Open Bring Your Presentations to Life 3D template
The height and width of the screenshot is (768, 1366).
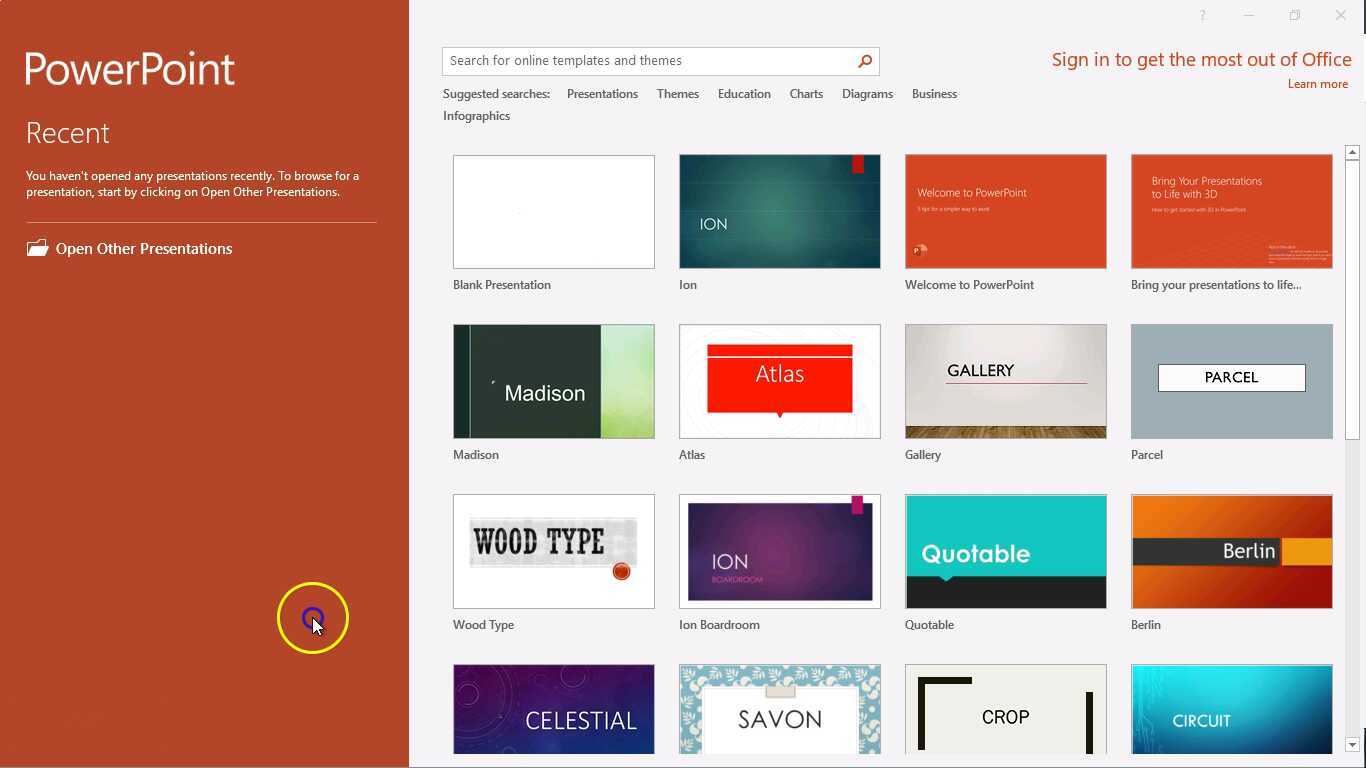point(1232,211)
